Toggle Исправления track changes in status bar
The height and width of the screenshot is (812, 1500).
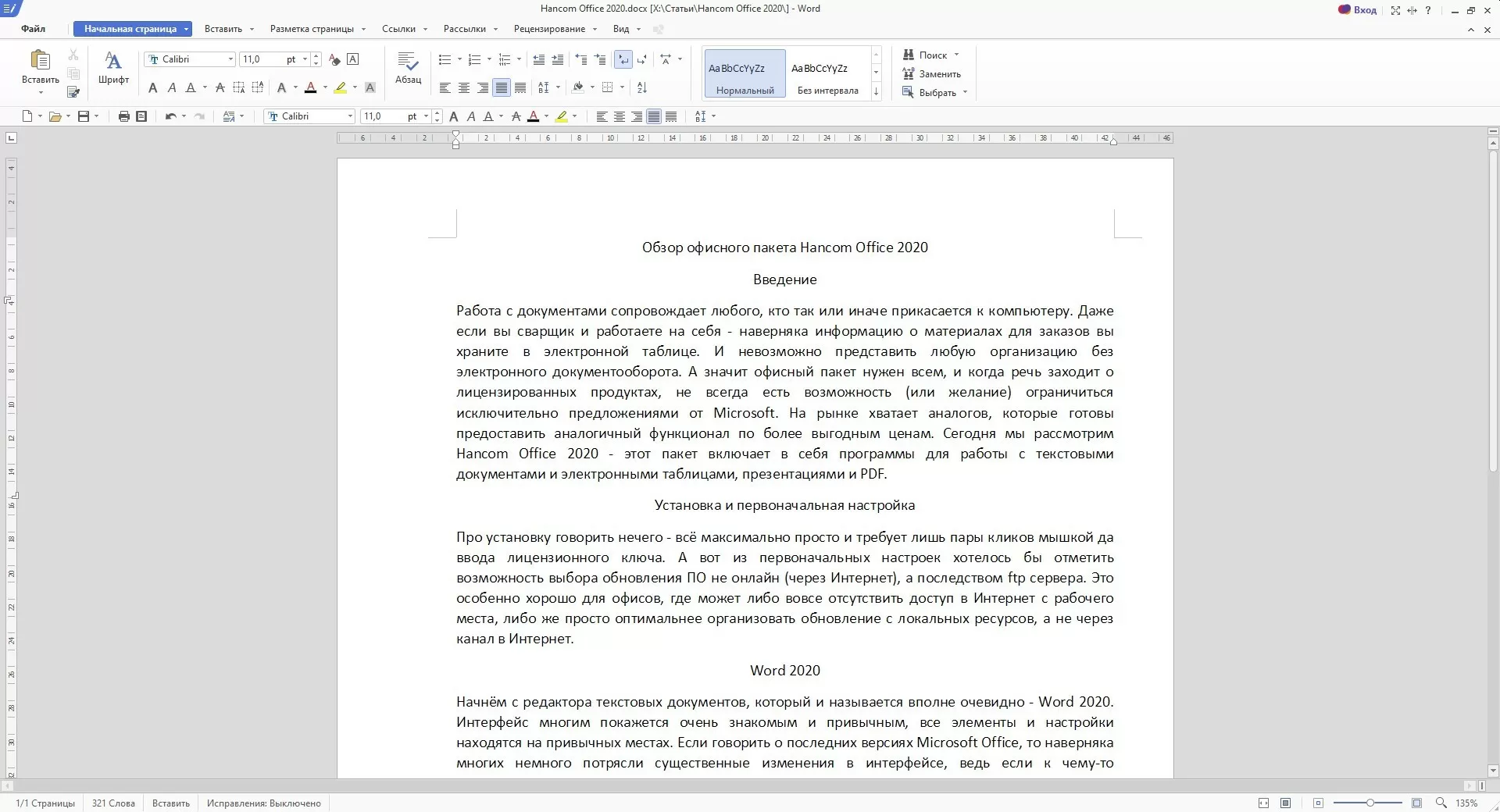(x=263, y=803)
